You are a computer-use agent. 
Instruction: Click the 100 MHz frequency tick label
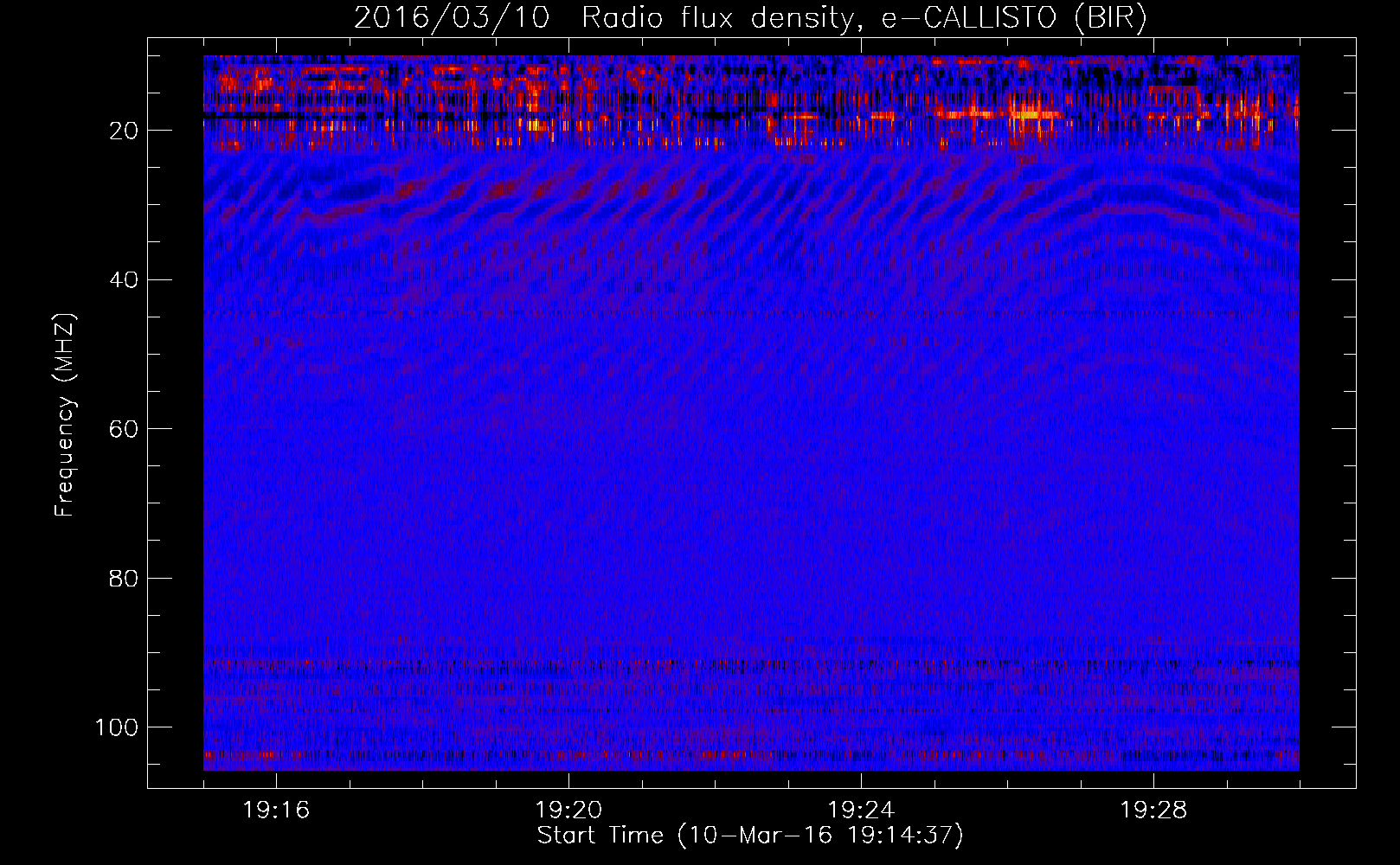coord(117,727)
